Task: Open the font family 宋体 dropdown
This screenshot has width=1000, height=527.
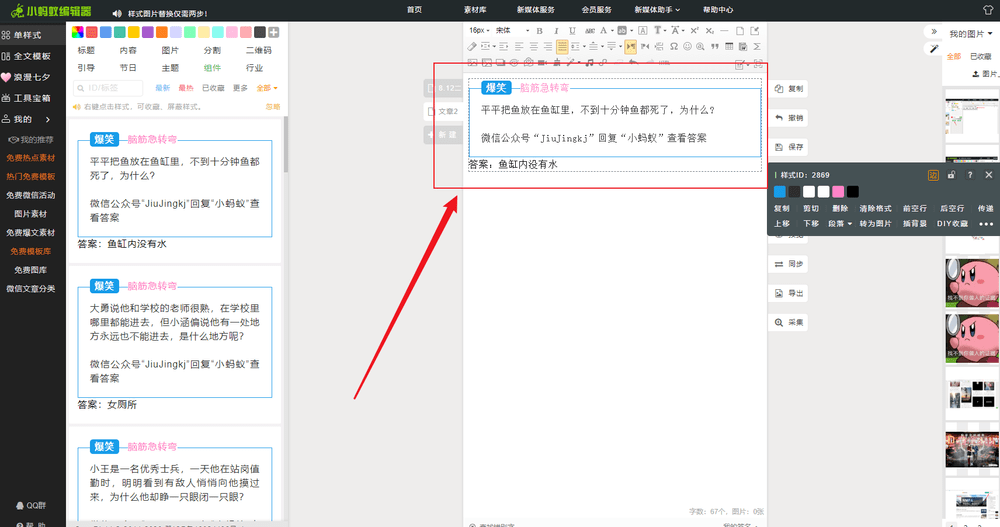Action: tap(512, 31)
